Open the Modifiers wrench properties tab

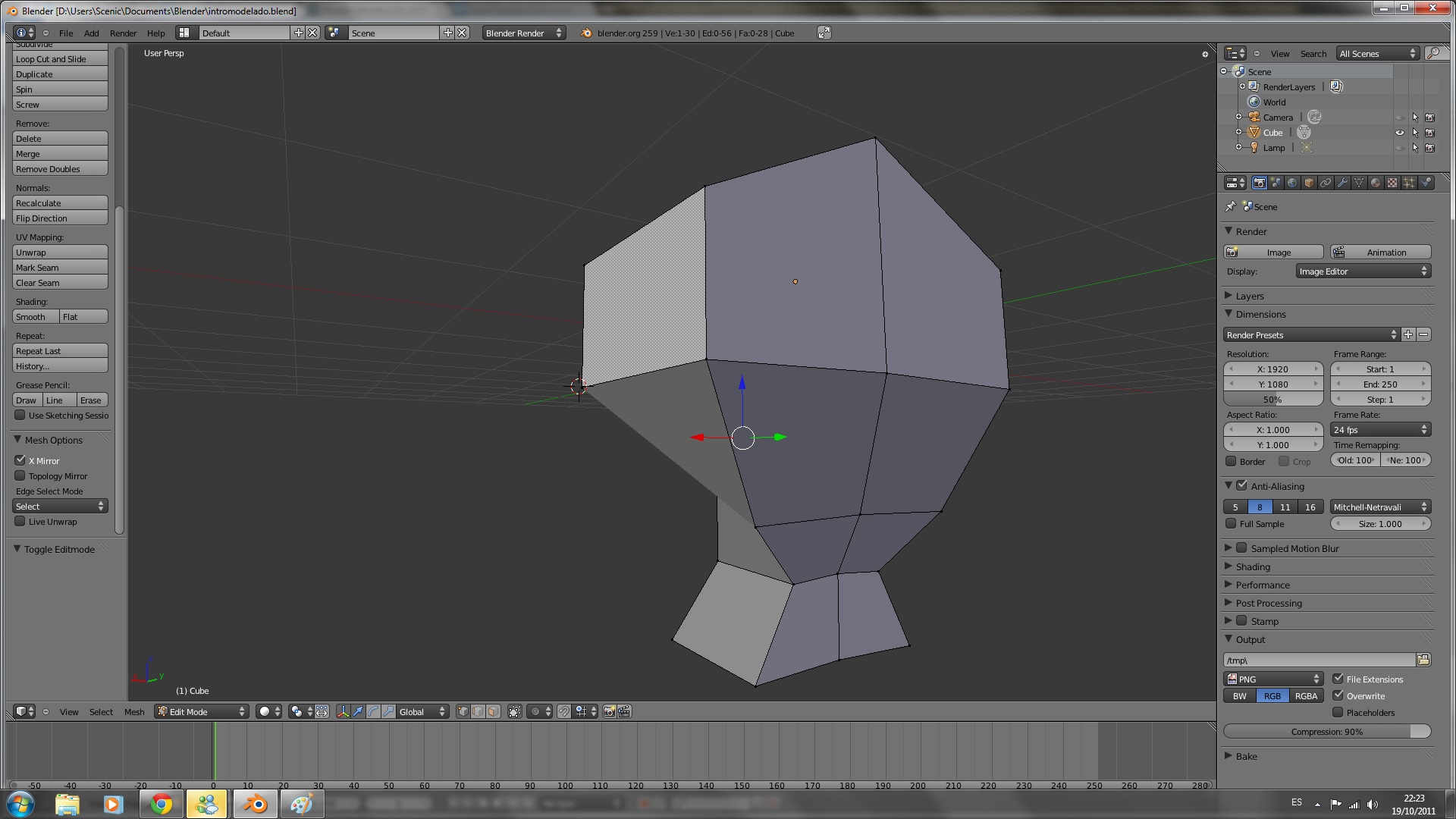pos(1342,183)
